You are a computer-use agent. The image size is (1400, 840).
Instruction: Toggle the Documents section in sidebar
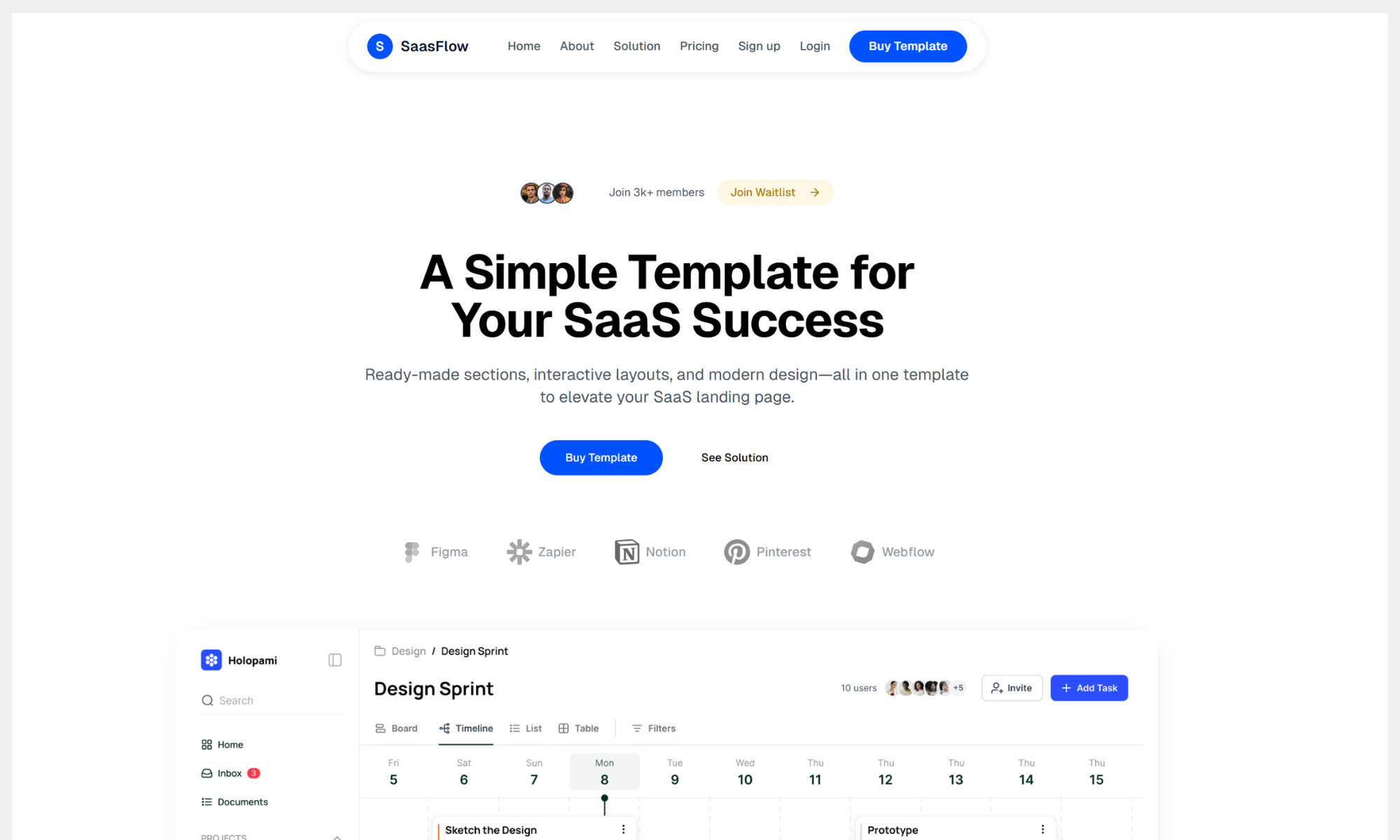pos(242,801)
